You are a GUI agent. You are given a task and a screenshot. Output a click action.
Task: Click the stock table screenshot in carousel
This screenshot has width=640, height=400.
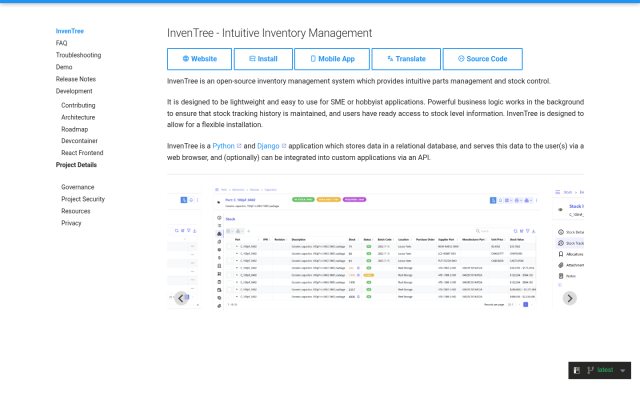point(376,247)
